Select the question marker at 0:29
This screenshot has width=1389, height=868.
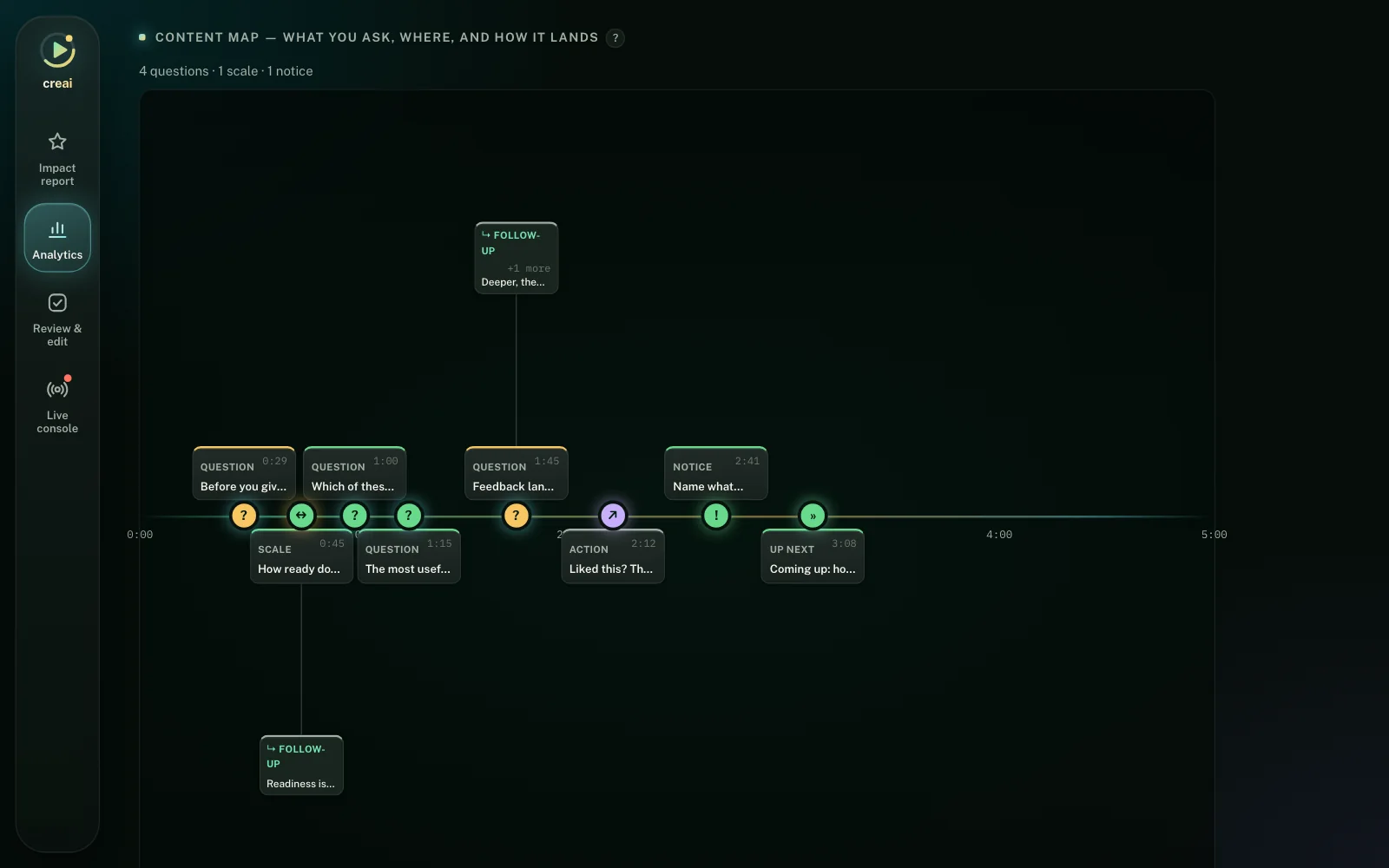(x=244, y=516)
